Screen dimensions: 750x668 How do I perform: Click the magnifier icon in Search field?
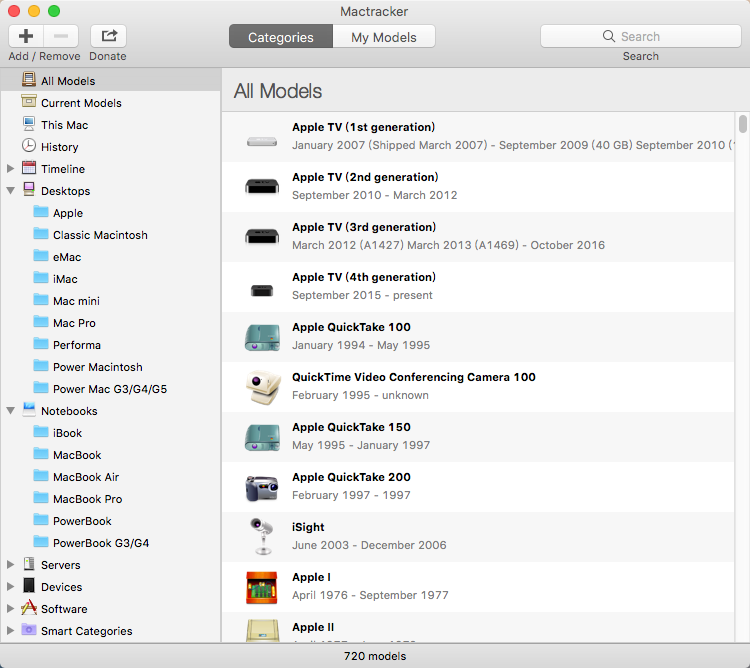pyautogui.click(x=608, y=36)
